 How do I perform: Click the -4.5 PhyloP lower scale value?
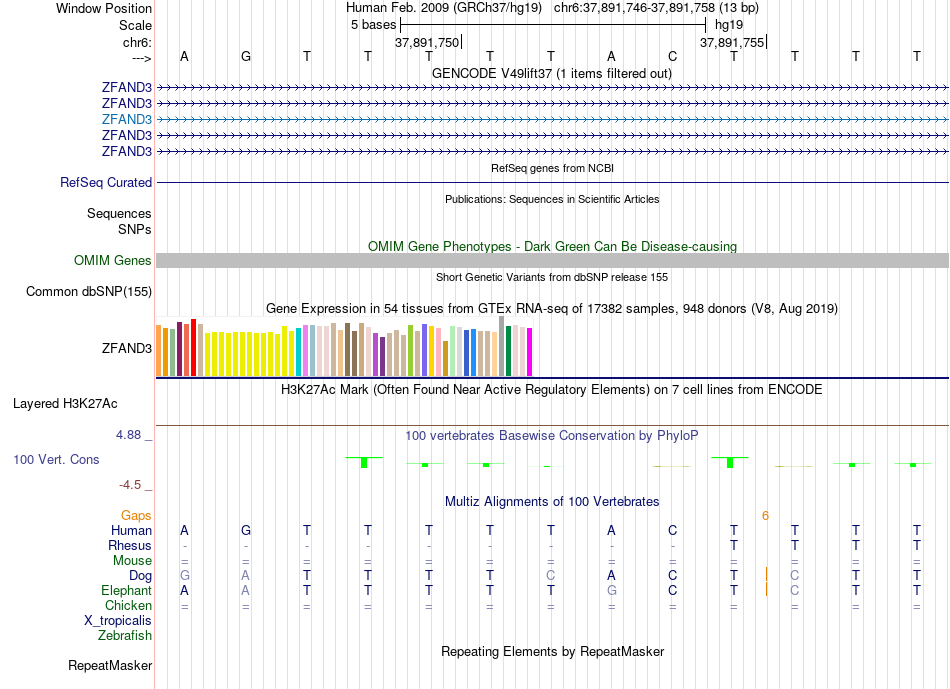pyautogui.click(x=130, y=485)
